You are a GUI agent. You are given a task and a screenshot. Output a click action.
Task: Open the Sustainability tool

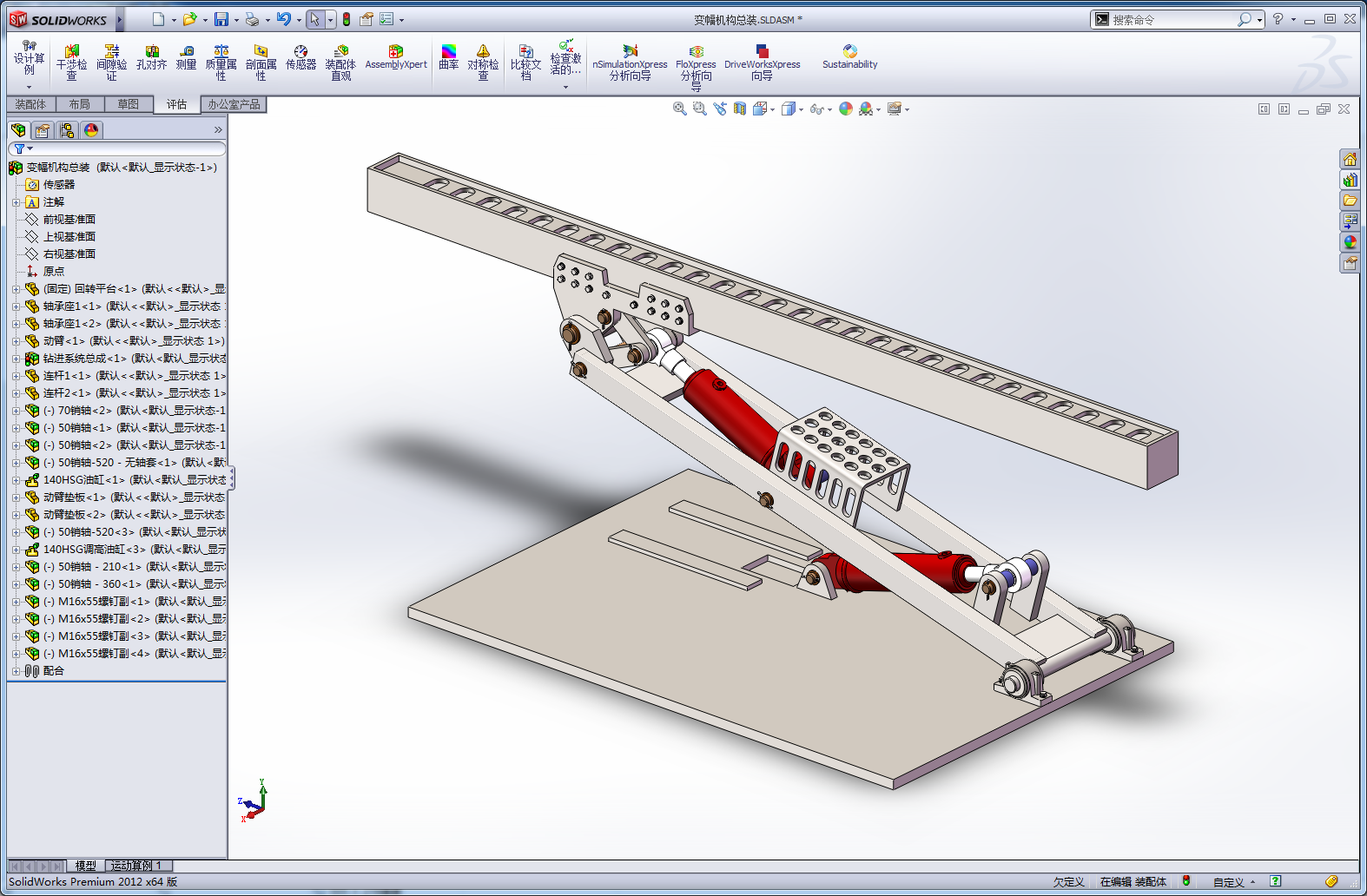[x=849, y=58]
